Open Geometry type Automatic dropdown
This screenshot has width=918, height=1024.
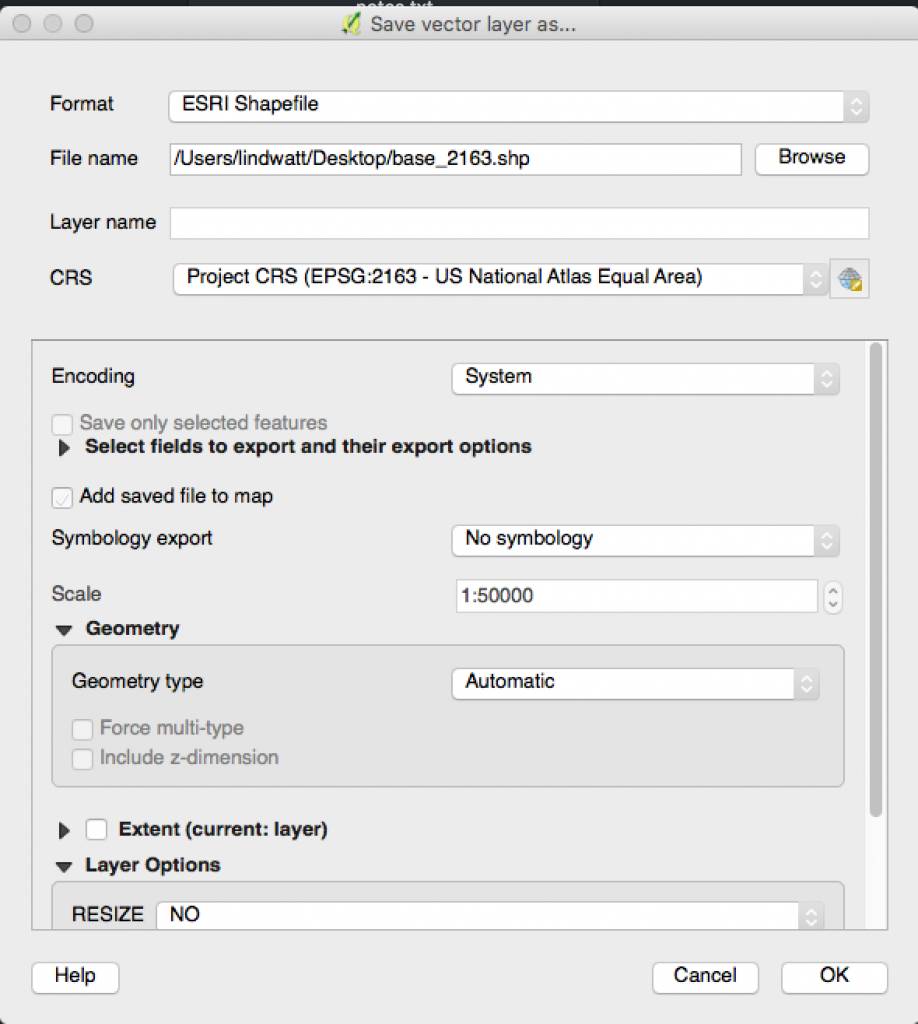(635, 683)
